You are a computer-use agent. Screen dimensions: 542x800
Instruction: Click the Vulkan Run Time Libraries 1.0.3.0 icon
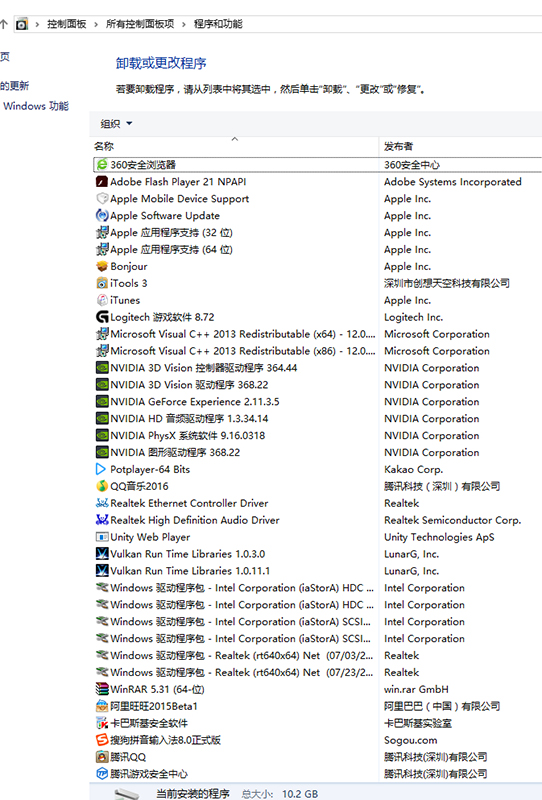click(x=102, y=554)
